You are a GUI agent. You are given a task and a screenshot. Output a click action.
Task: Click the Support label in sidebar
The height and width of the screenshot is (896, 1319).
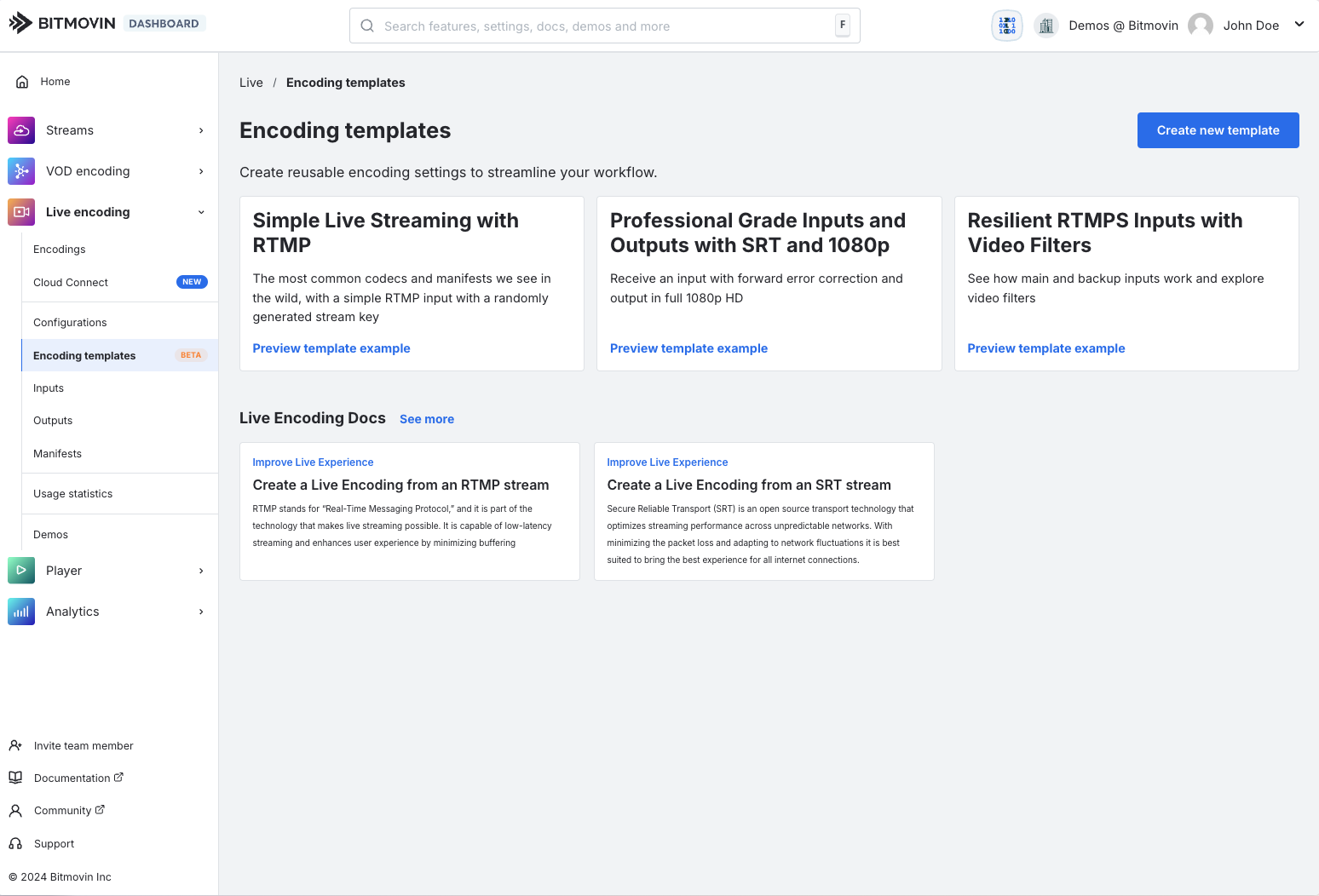pos(54,844)
